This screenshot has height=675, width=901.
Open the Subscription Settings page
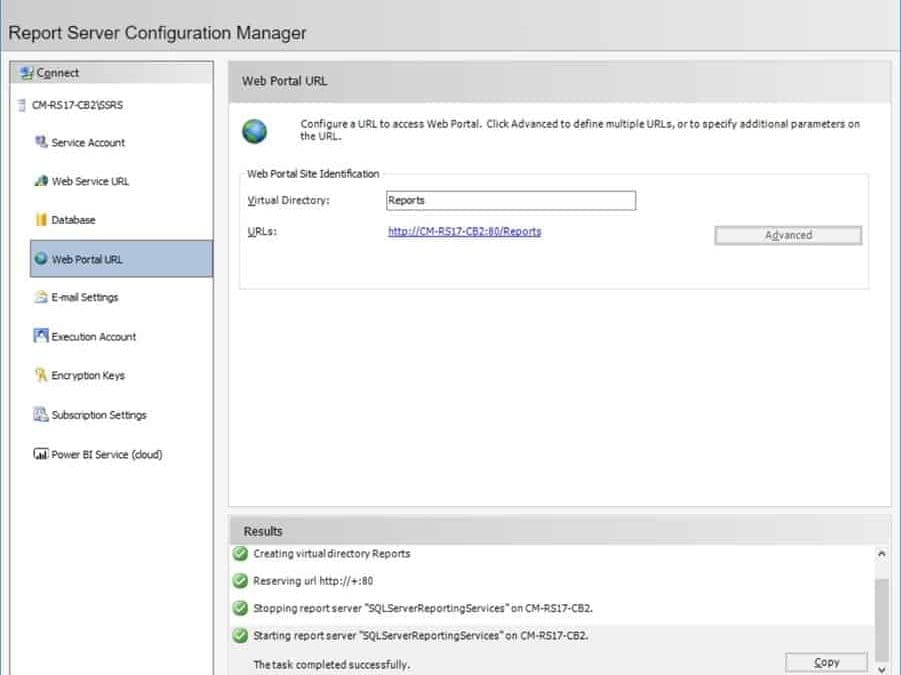[x=99, y=415]
